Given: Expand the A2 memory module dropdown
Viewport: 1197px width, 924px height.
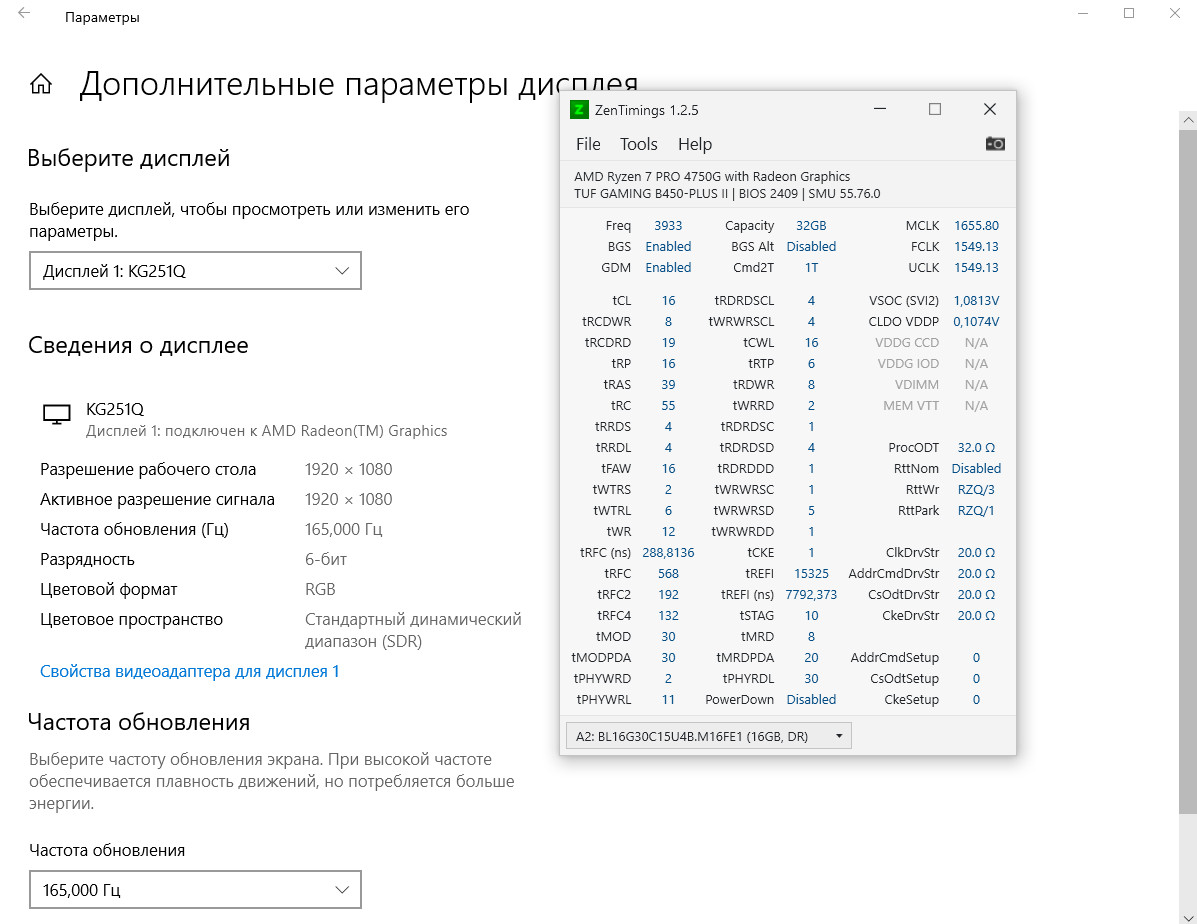Looking at the screenshot, I should (708, 736).
